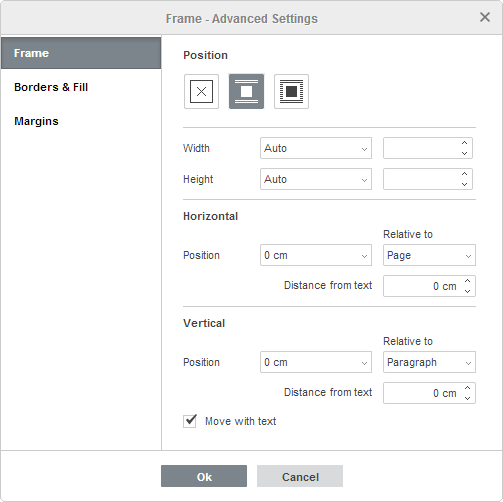Viewport: 503px width, 502px height.
Task: Close the Advanced Settings dialog
Action: pos(485,17)
